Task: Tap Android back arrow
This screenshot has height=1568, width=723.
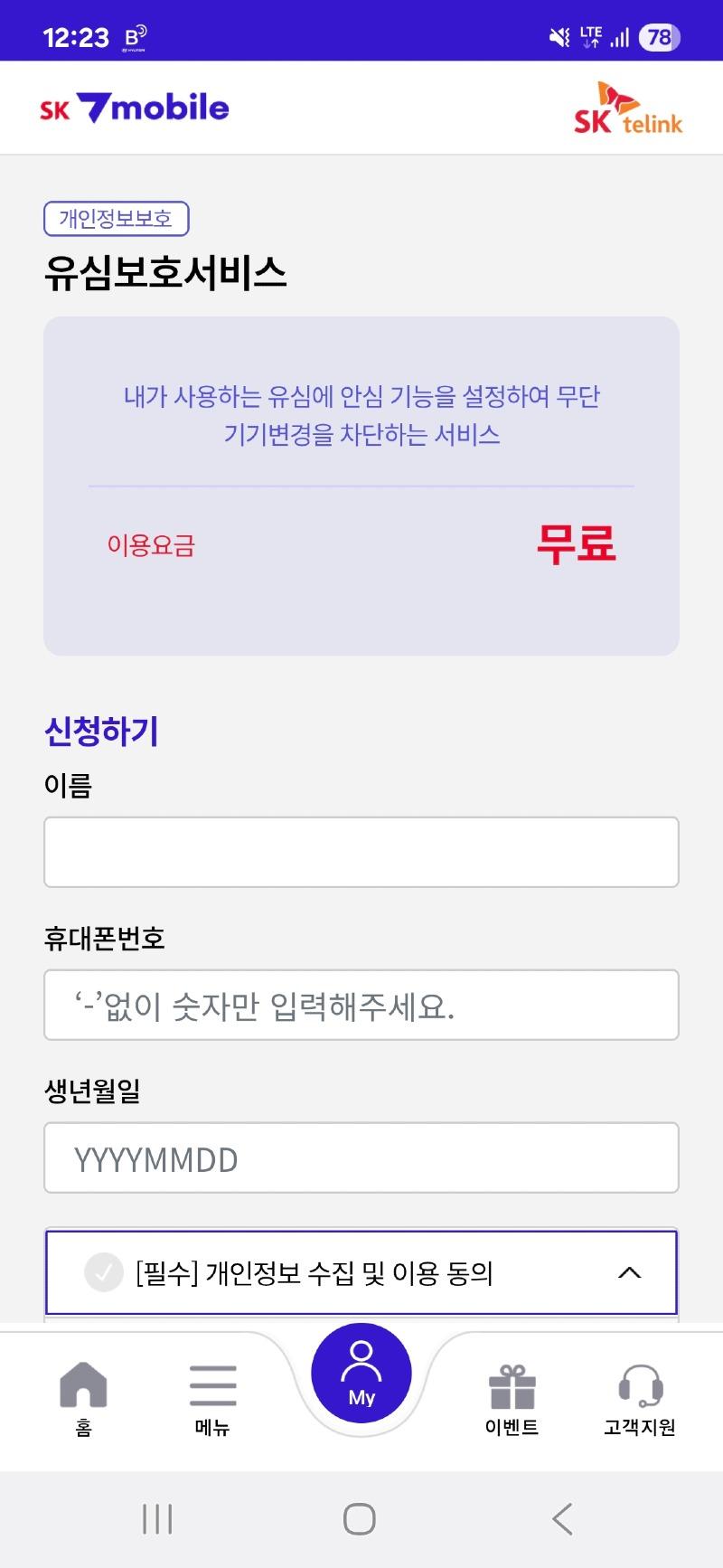Action: click(562, 1519)
